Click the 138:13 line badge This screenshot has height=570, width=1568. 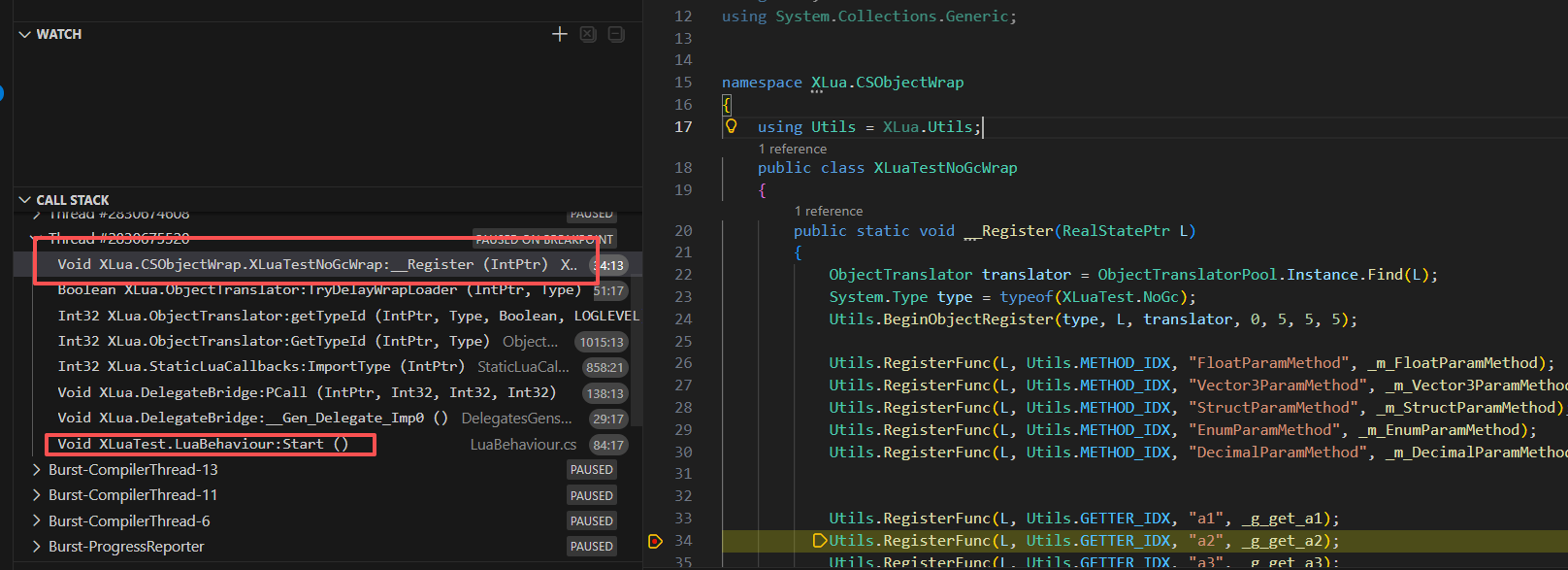(604, 393)
